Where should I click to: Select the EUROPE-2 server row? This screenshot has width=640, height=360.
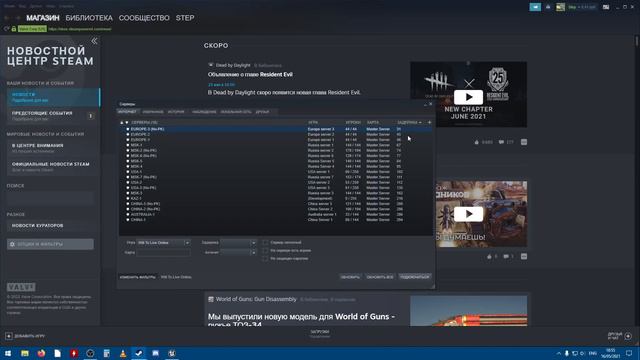click(275, 134)
